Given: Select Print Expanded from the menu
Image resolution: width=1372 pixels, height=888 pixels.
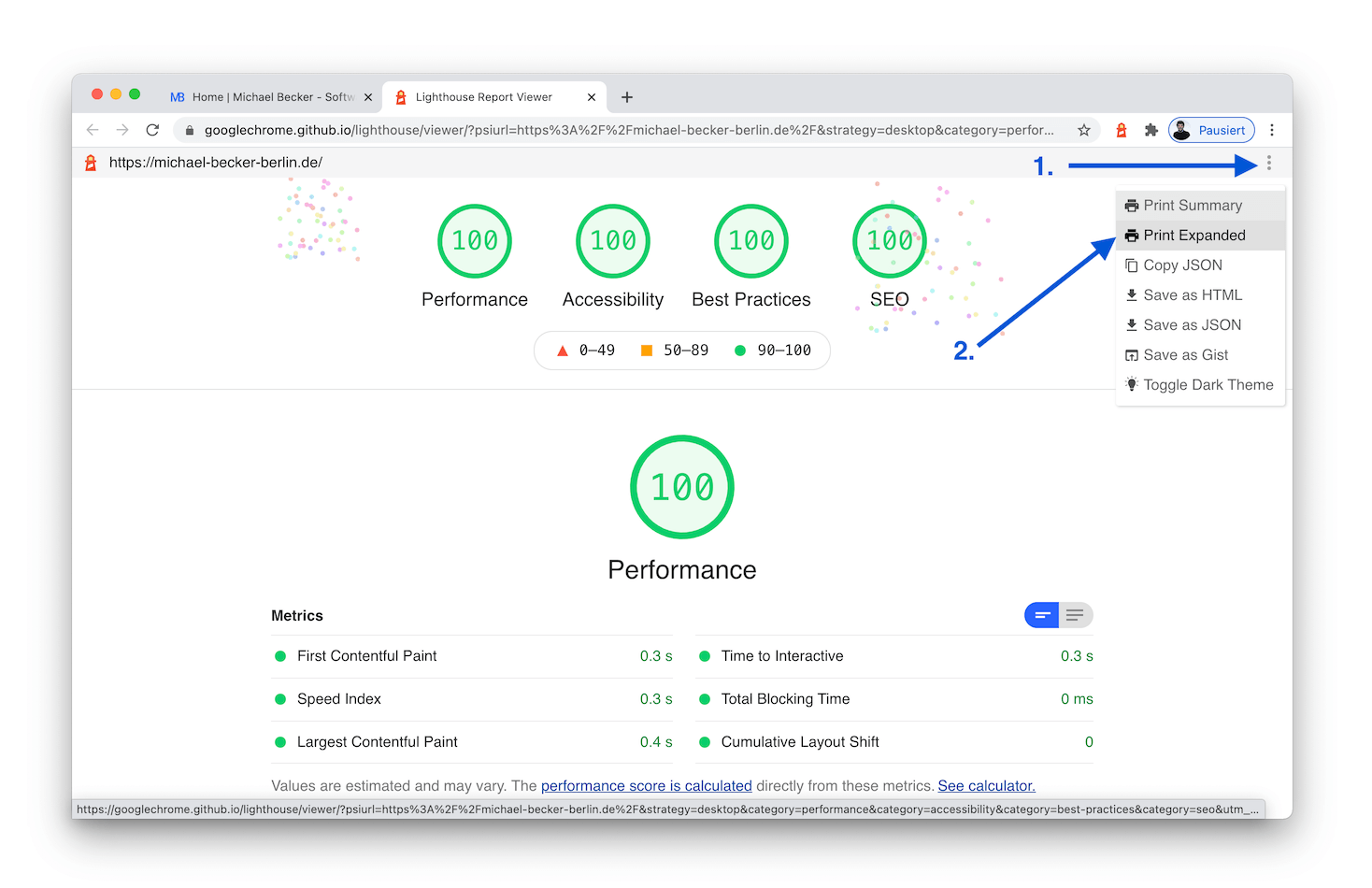Looking at the screenshot, I should click(x=1200, y=236).
